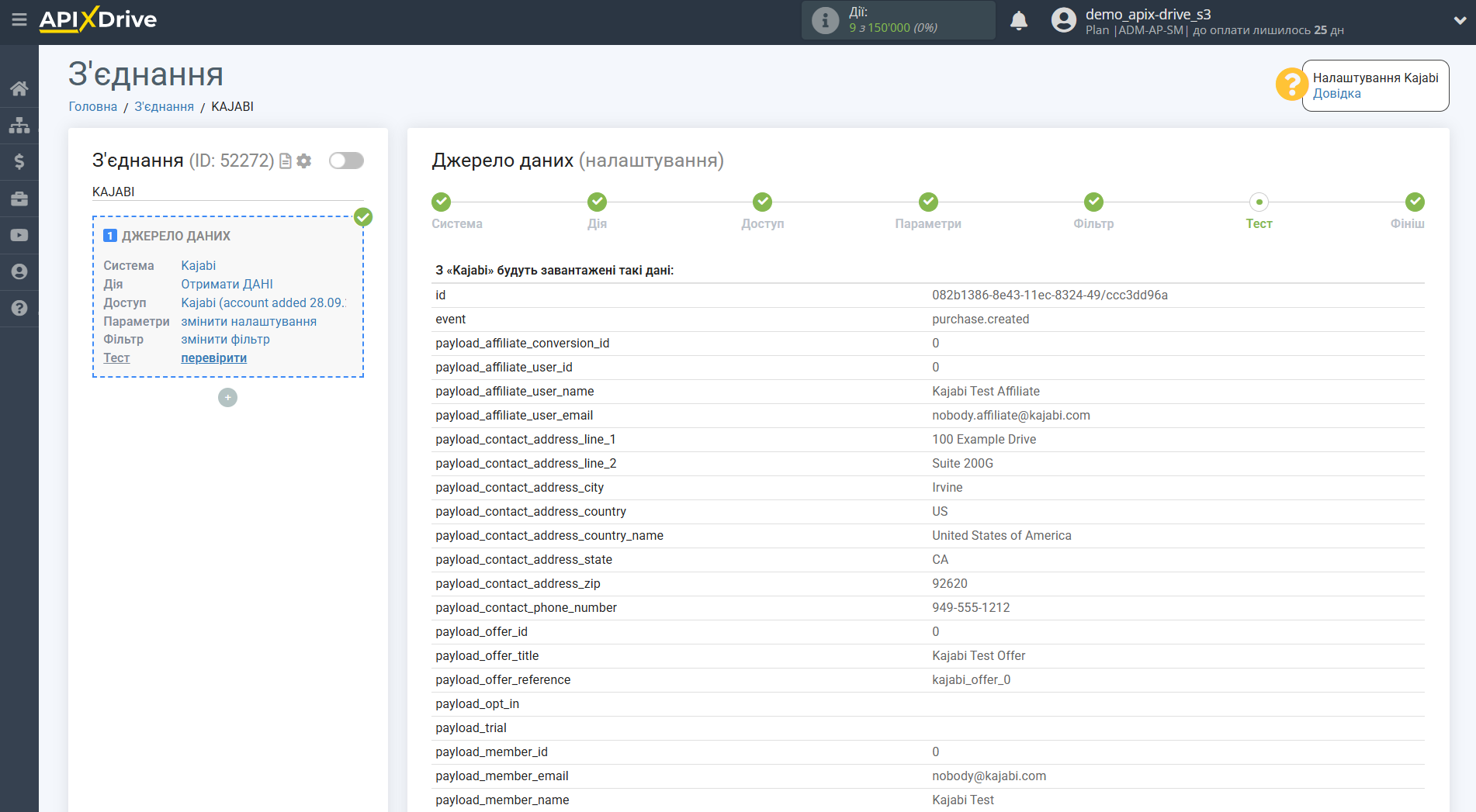Click the briefcase icon in sidebar

coord(19,199)
